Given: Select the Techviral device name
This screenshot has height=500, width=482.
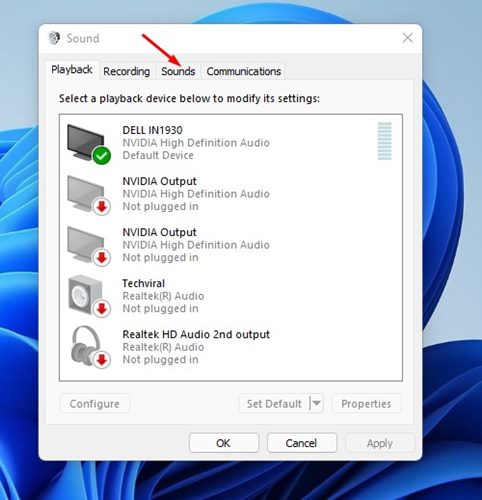Looking at the screenshot, I should tap(143, 283).
